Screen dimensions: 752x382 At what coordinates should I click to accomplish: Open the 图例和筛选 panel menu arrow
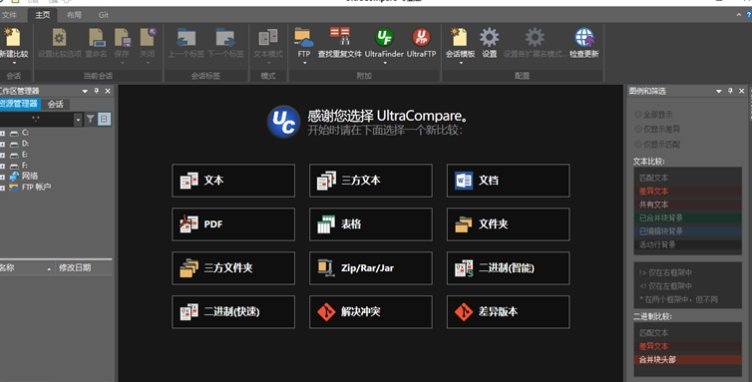718,91
